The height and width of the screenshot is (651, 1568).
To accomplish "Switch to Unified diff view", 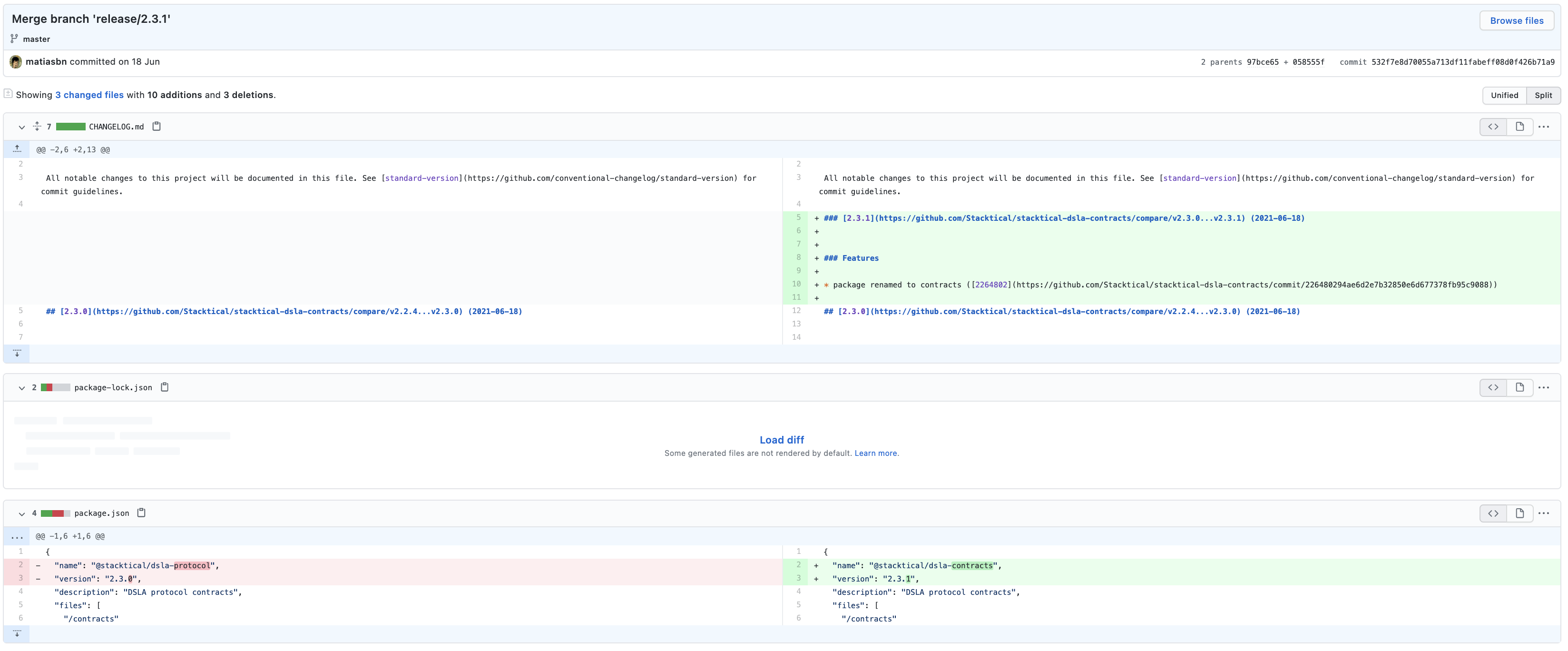I will pyautogui.click(x=1504, y=95).
